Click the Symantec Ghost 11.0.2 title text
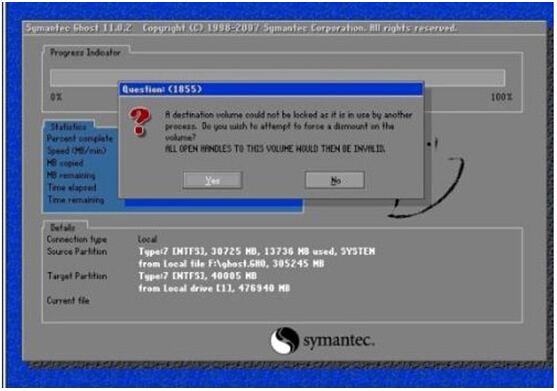 point(79,28)
